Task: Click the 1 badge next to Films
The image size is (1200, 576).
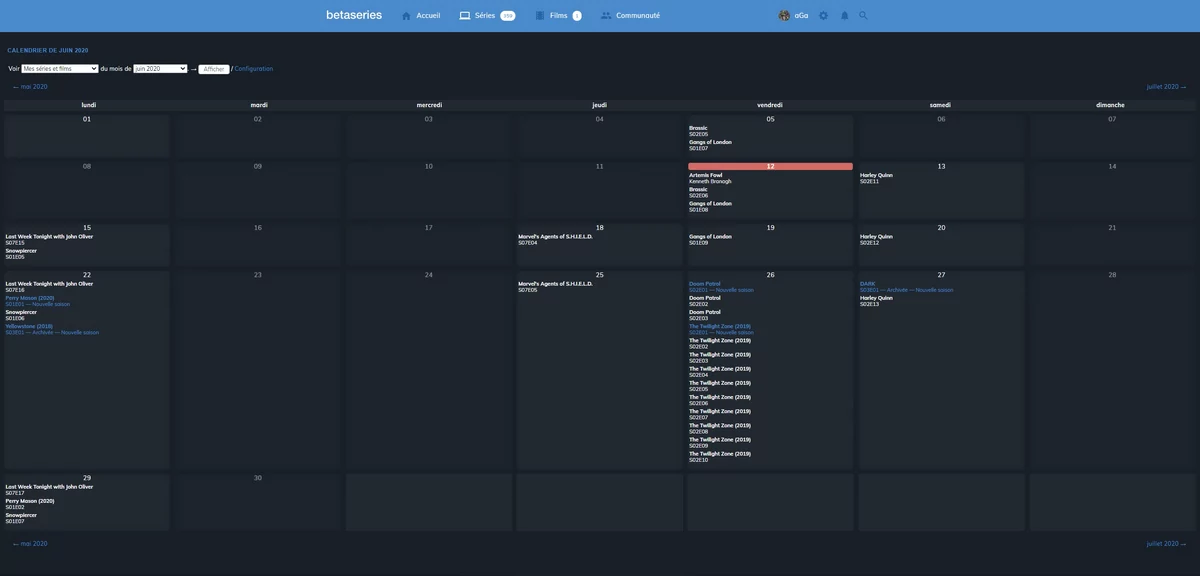Action: pyautogui.click(x=577, y=16)
